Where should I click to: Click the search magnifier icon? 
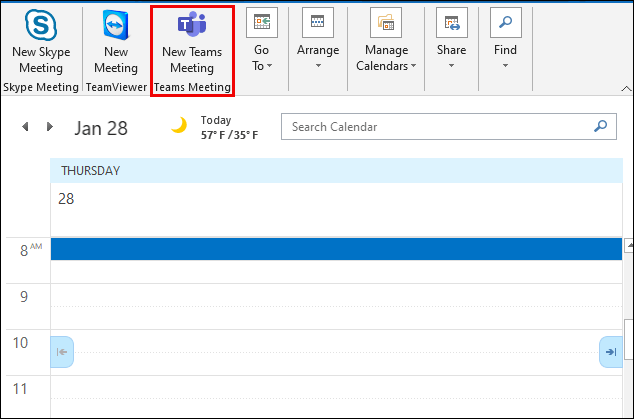[600, 126]
